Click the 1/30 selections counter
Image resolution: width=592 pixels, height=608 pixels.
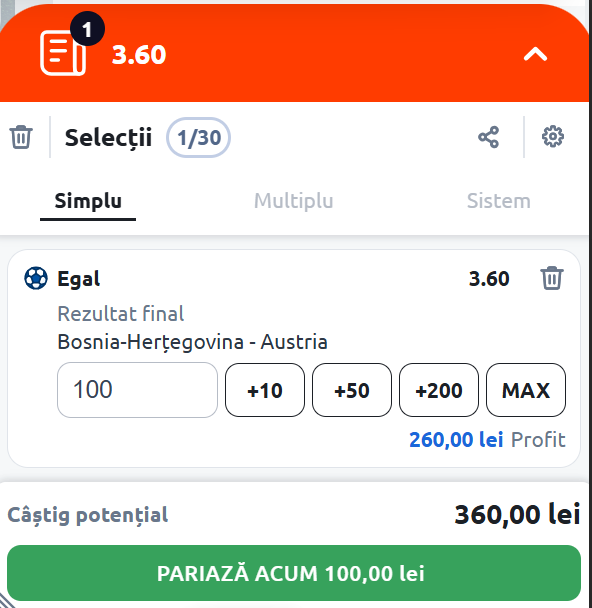click(x=198, y=138)
